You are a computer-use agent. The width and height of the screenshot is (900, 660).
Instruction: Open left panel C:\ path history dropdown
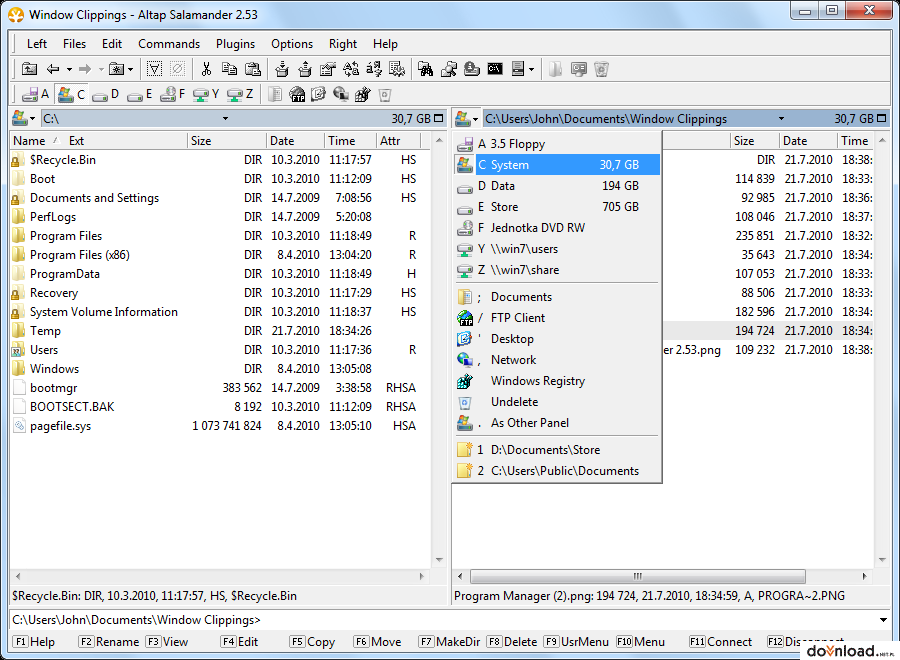(226, 119)
